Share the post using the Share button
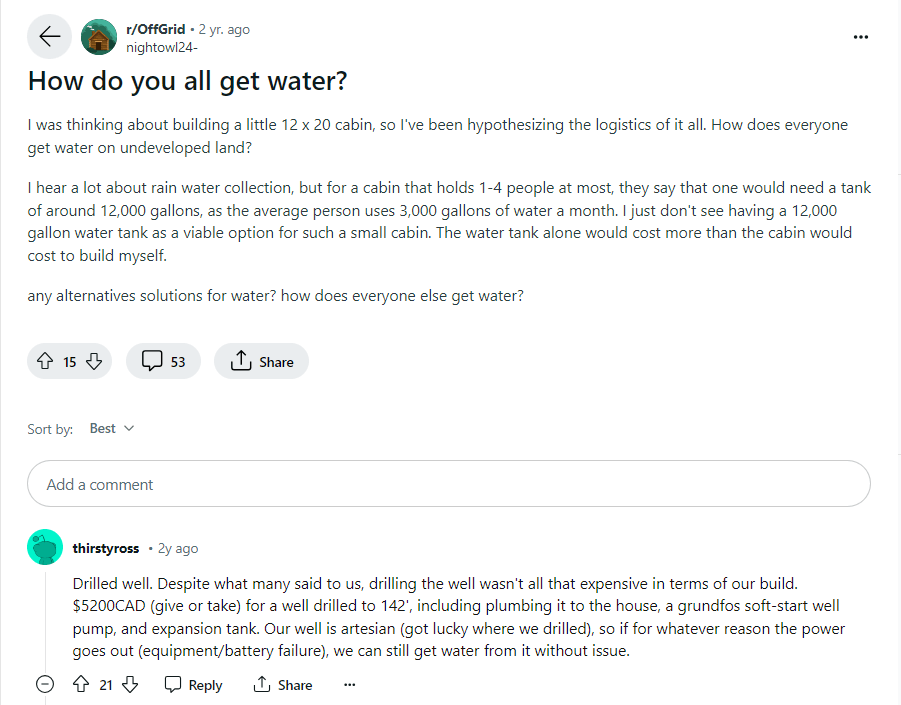The image size is (901, 705). pos(261,361)
